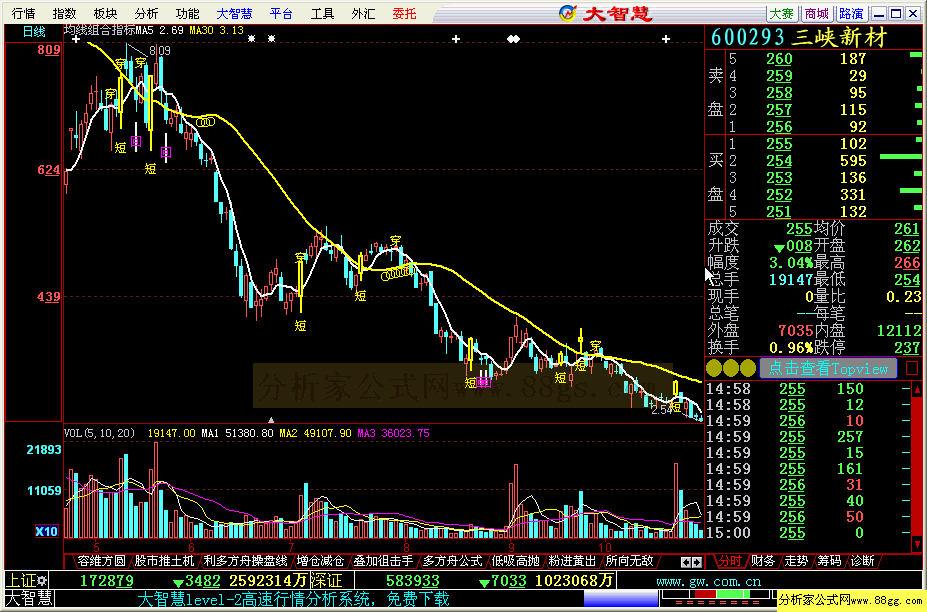The image size is (927, 612).
Task: Open the 指数 menu
Action: [64, 13]
